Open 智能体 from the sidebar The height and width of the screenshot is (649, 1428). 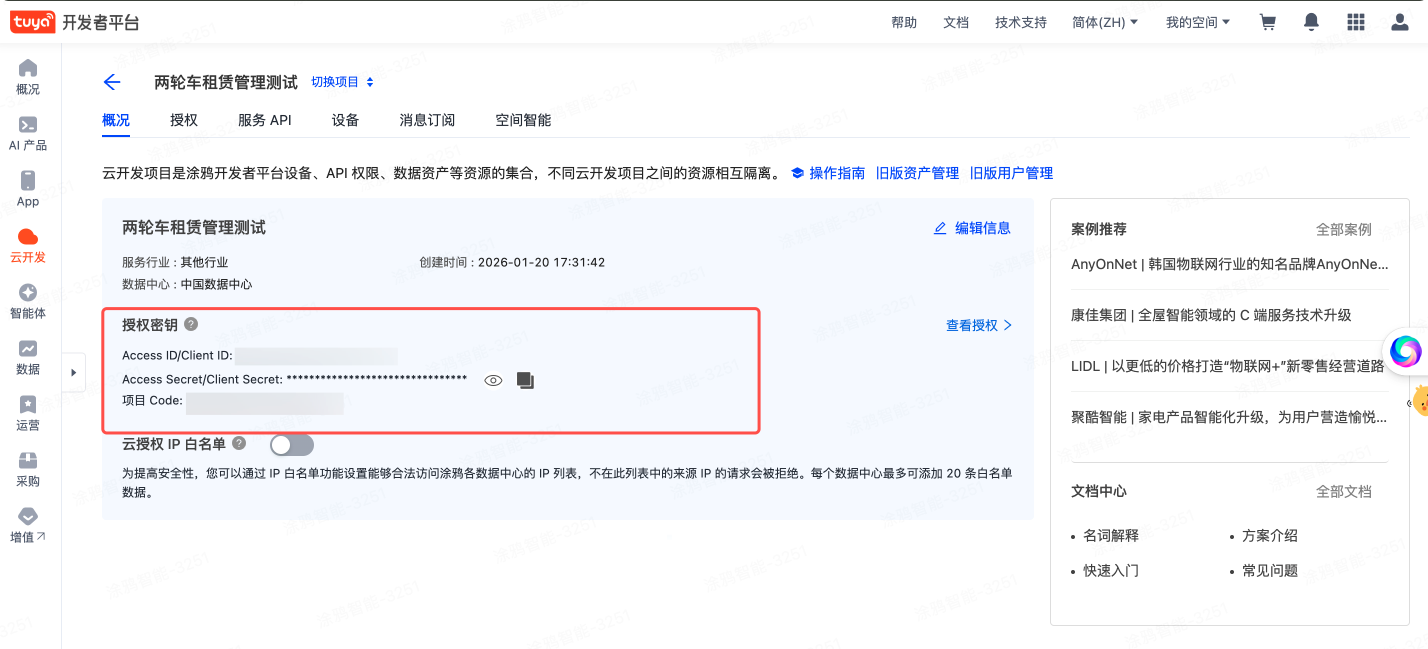tap(27, 301)
